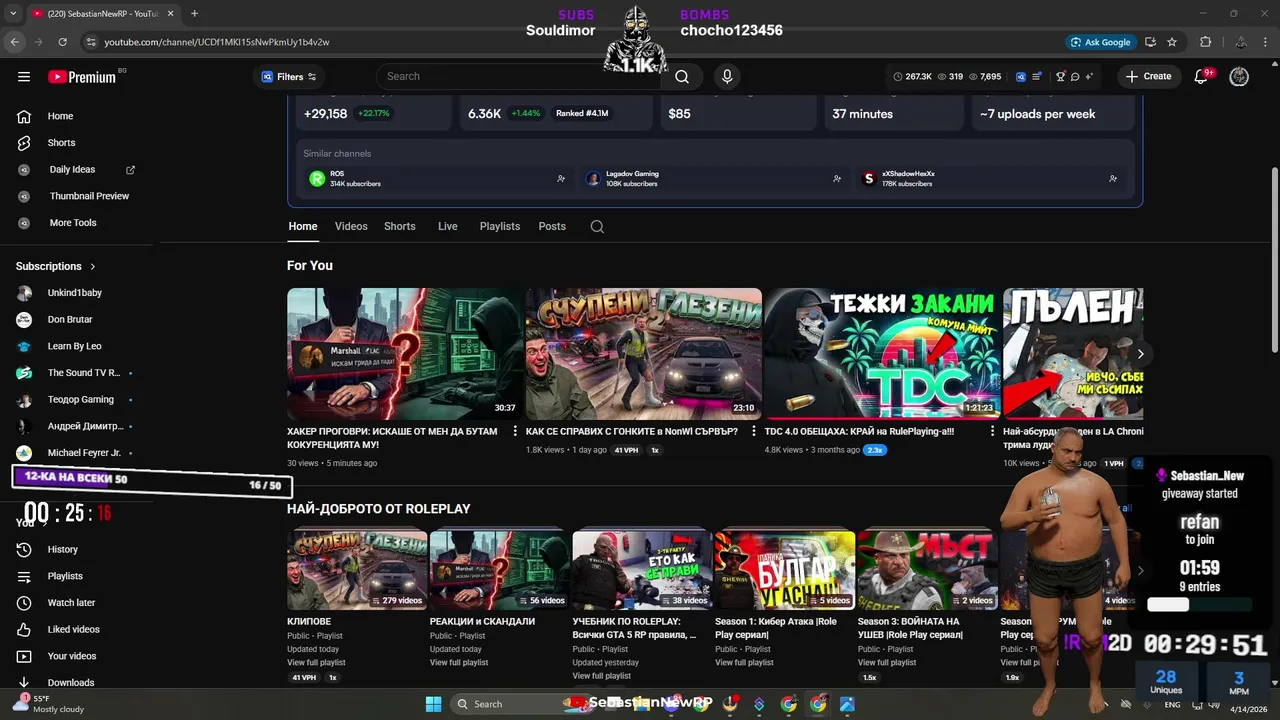Click the search magnifier button

682,77
